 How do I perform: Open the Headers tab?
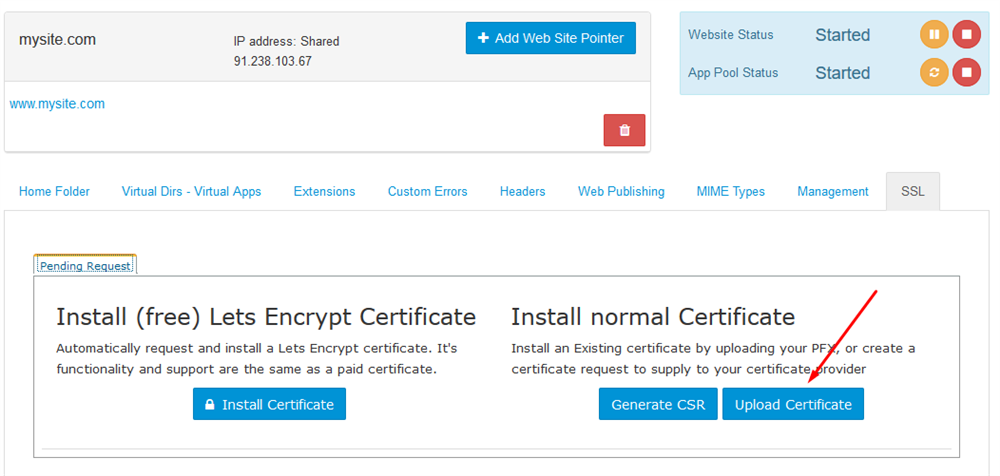[522, 191]
